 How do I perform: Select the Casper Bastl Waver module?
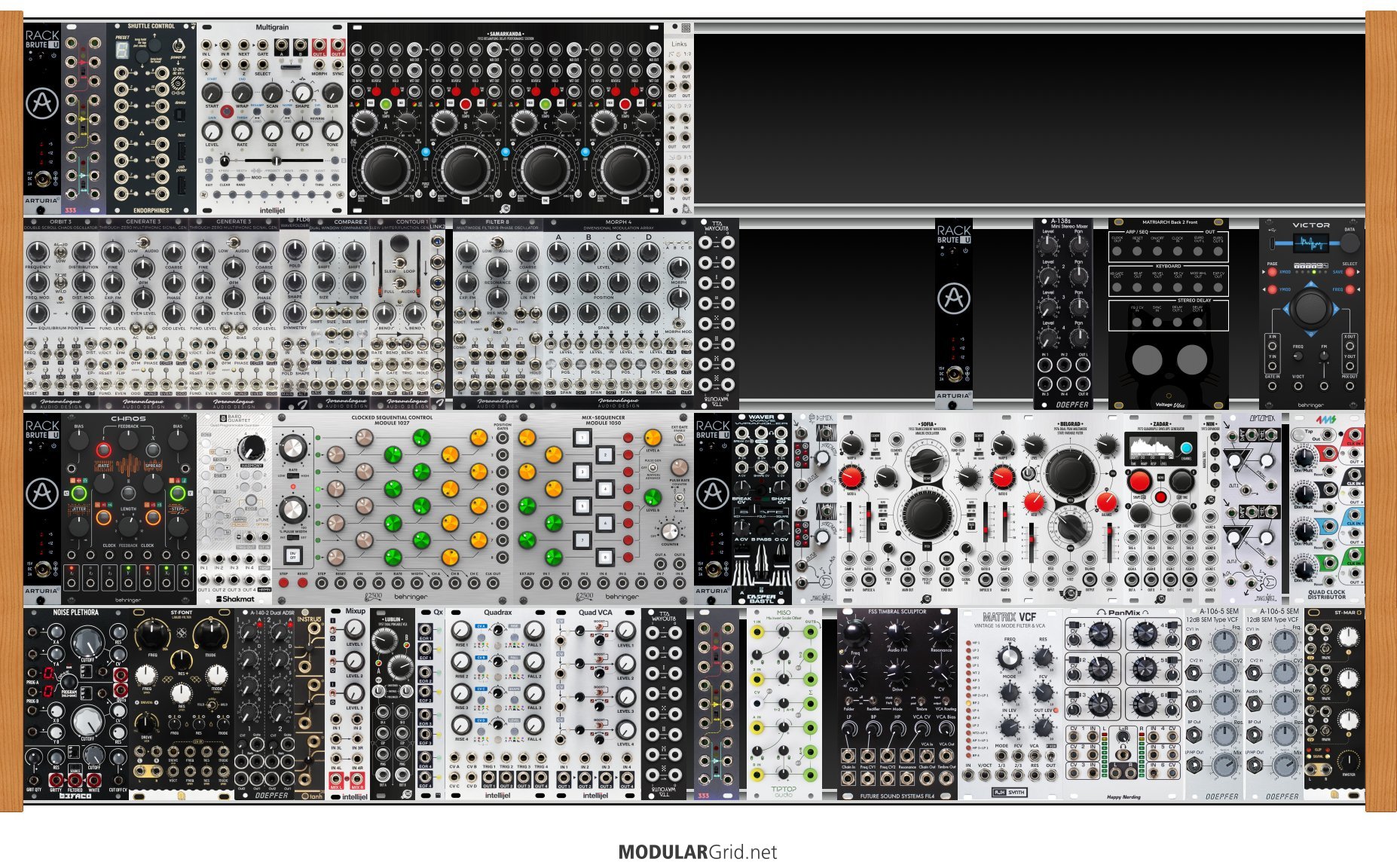762,509
